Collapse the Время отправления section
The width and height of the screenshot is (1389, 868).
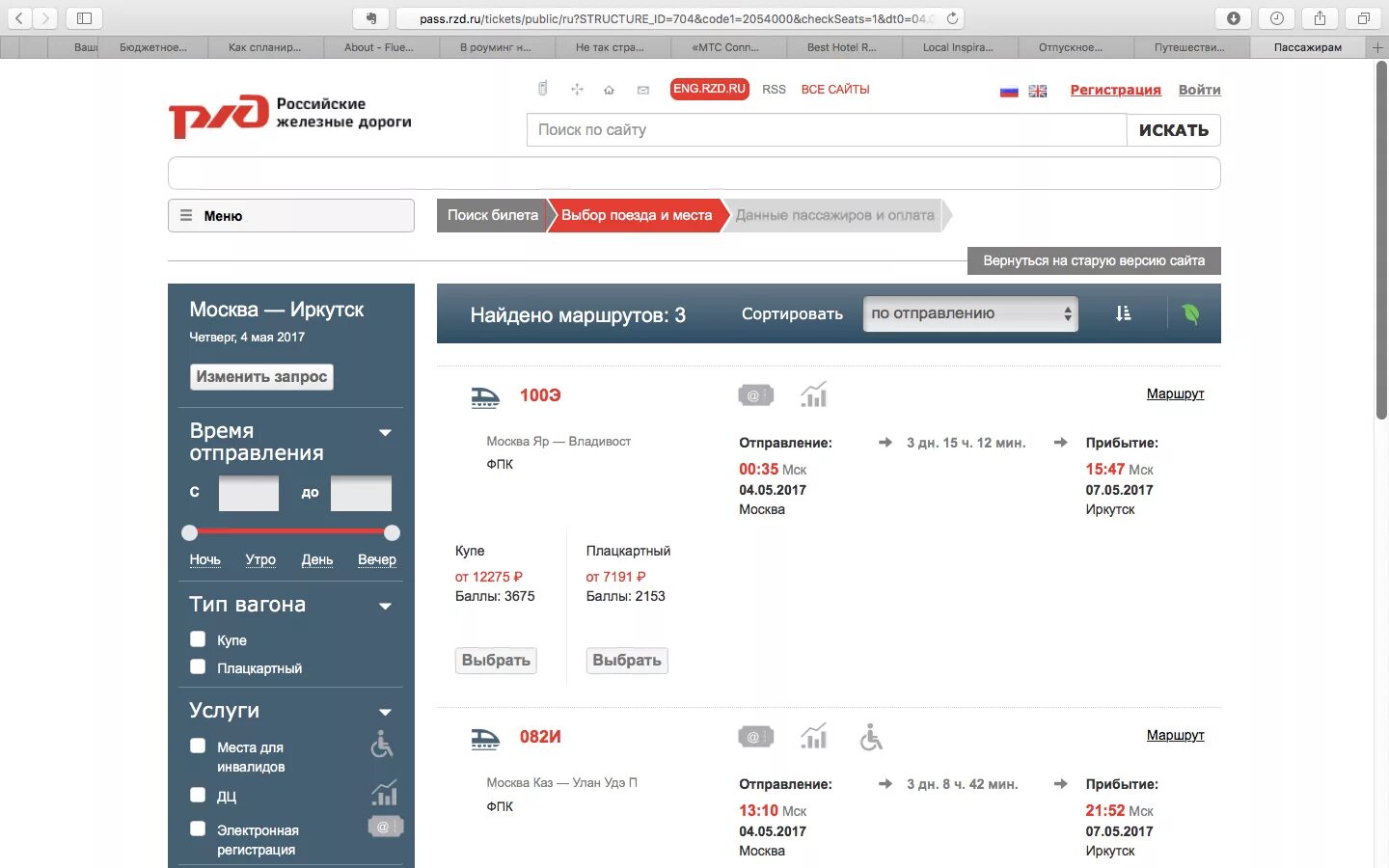(386, 433)
